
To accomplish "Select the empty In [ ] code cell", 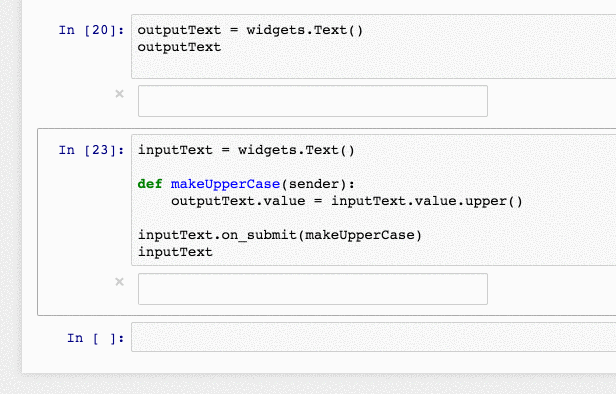I will click(373, 337).
